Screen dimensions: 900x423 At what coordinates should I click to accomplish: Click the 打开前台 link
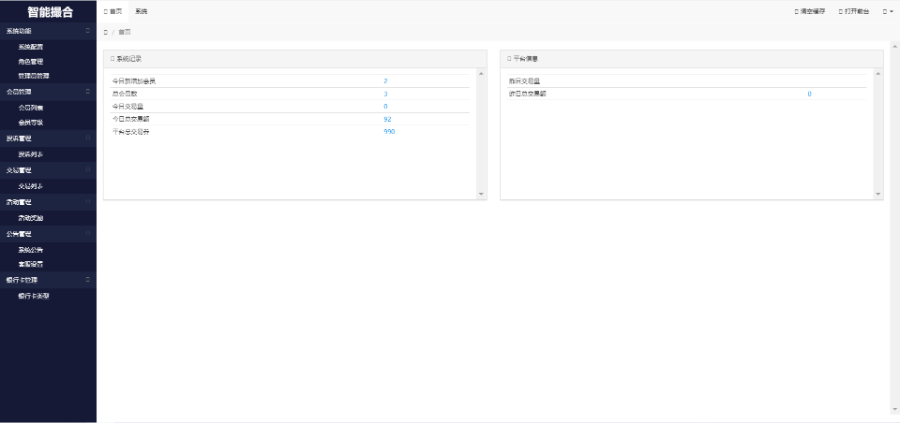point(857,11)
